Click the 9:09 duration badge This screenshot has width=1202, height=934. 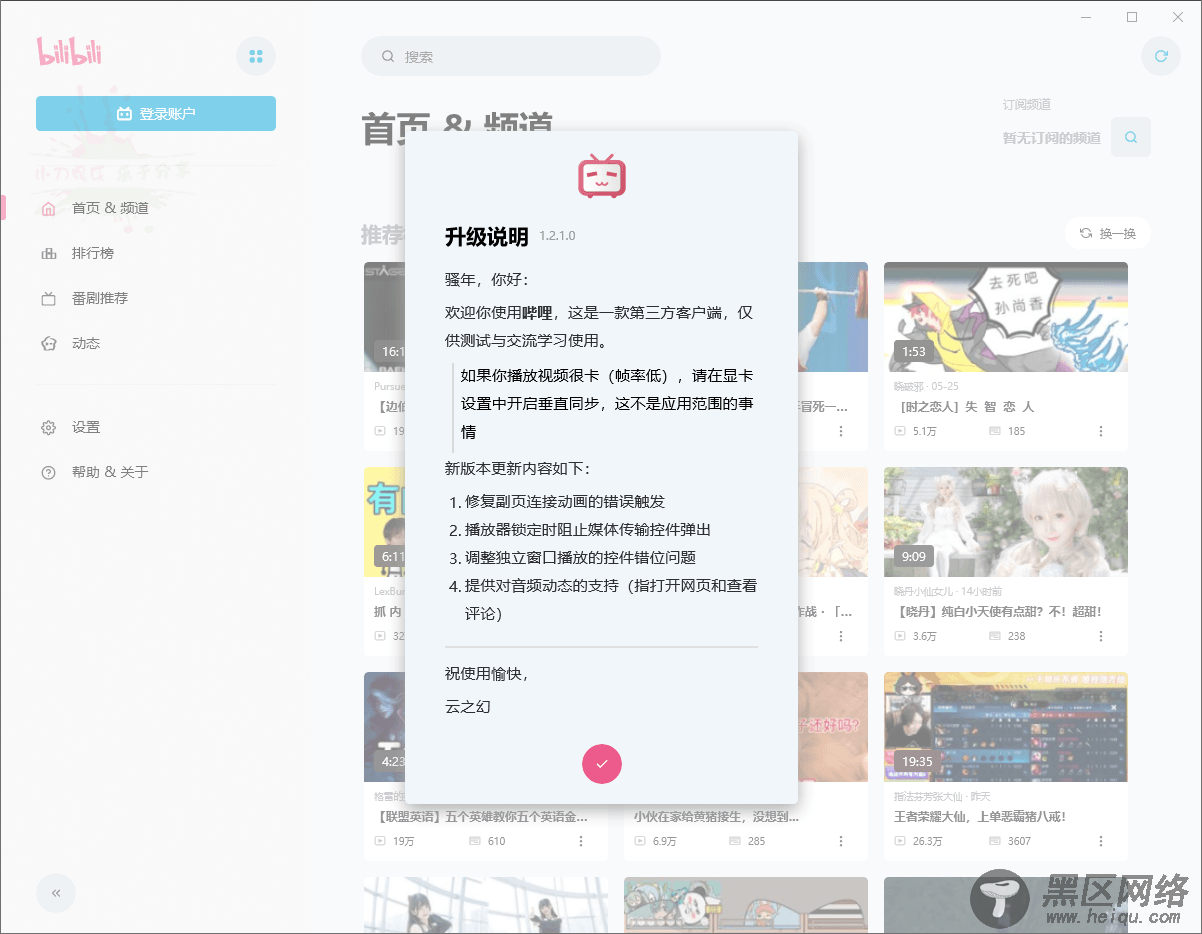[914, 556]
